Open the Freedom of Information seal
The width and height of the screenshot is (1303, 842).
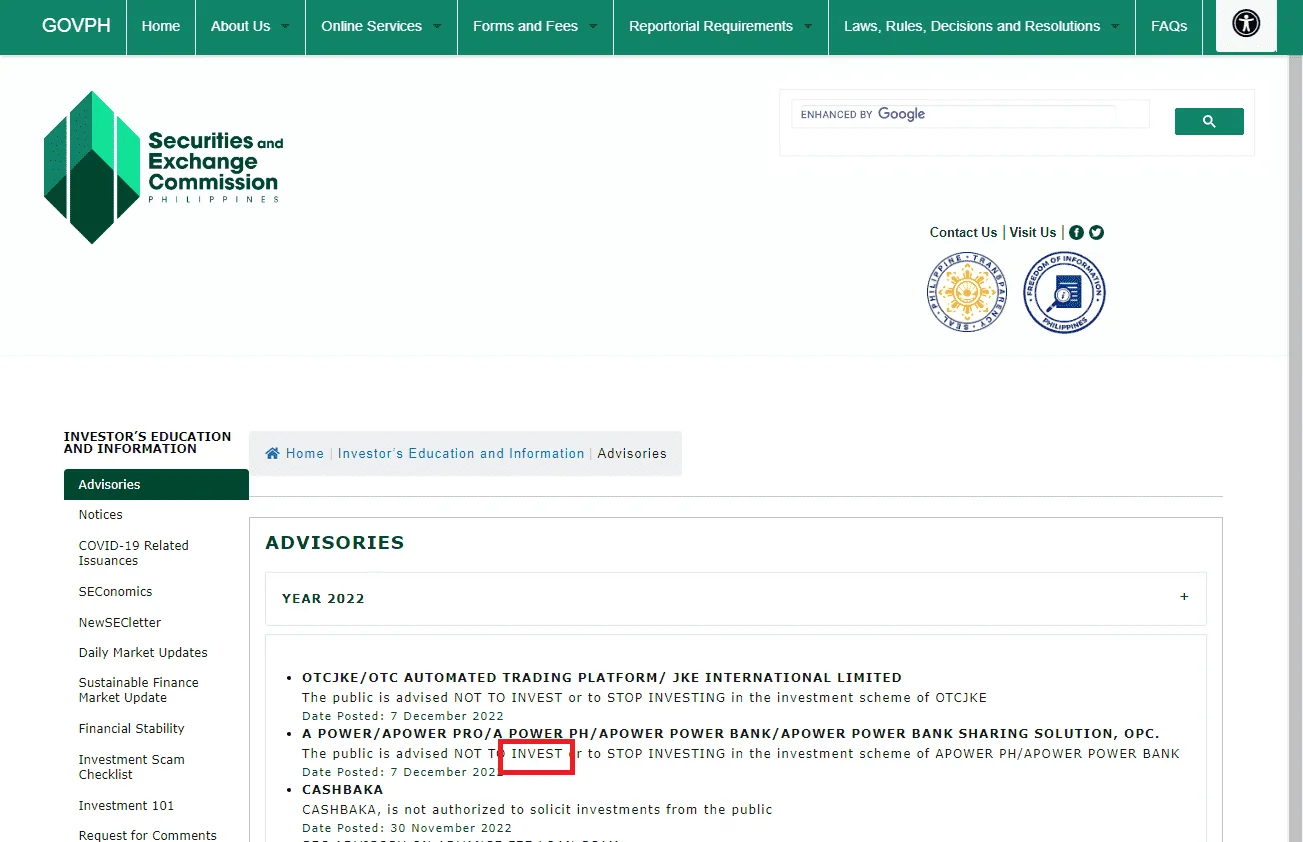1064,292
